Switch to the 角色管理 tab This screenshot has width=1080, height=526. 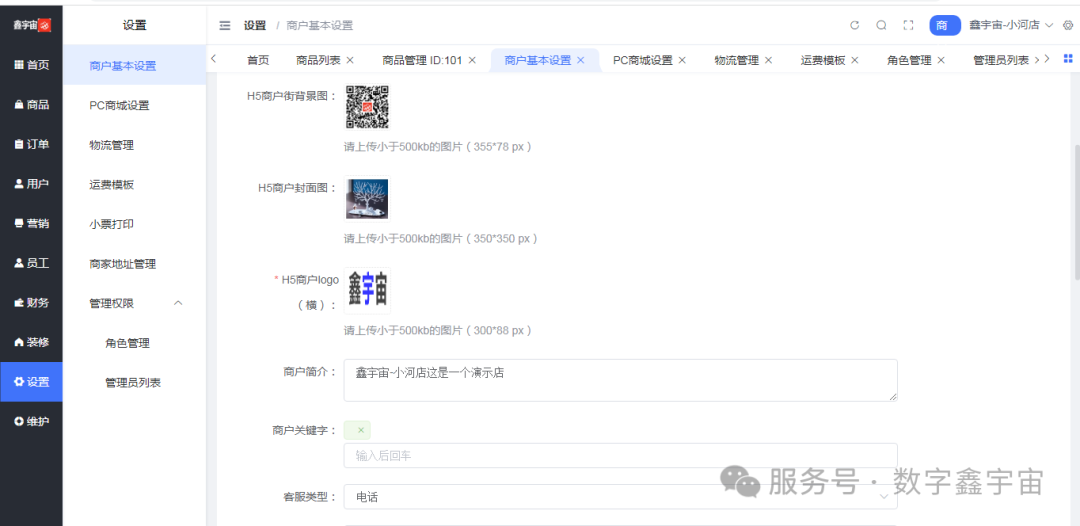(x=909, y=60)
